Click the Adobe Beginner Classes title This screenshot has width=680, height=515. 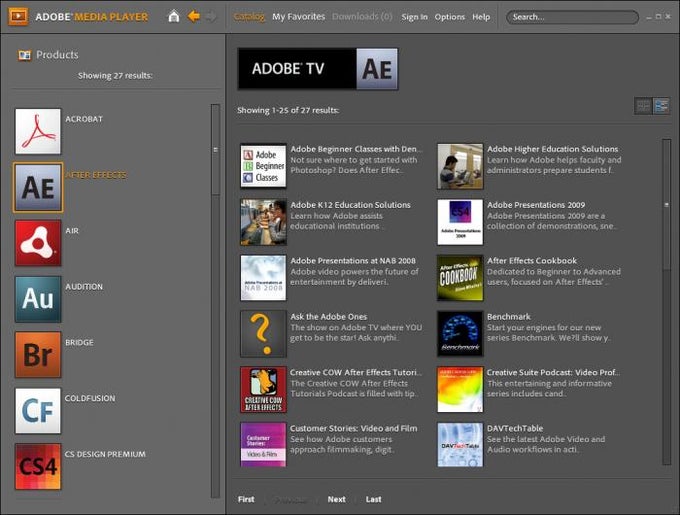click(356, 149)
